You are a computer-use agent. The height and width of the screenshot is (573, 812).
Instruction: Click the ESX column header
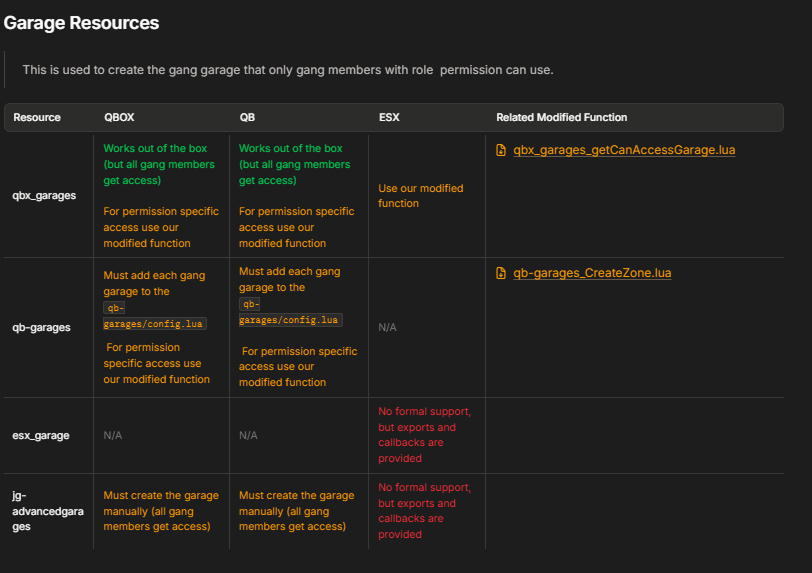(x=389, y=118)
